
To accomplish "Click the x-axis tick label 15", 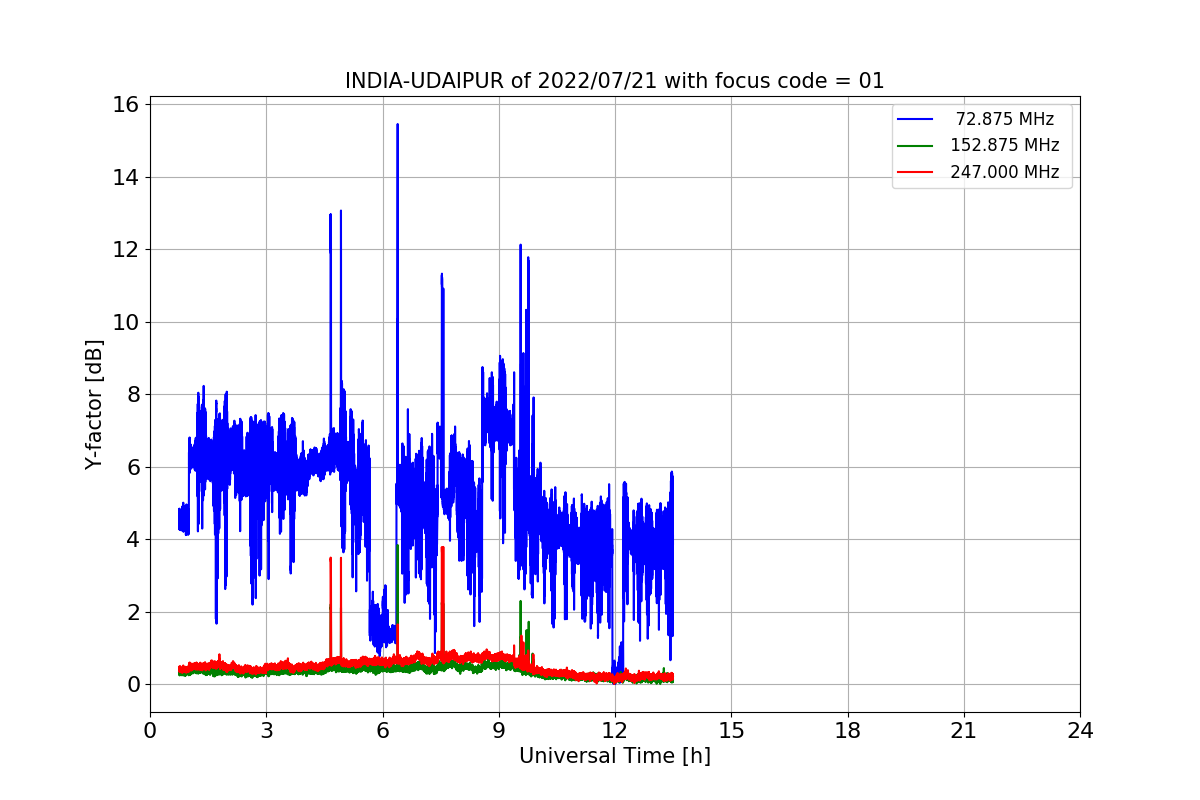I will 731,731.
